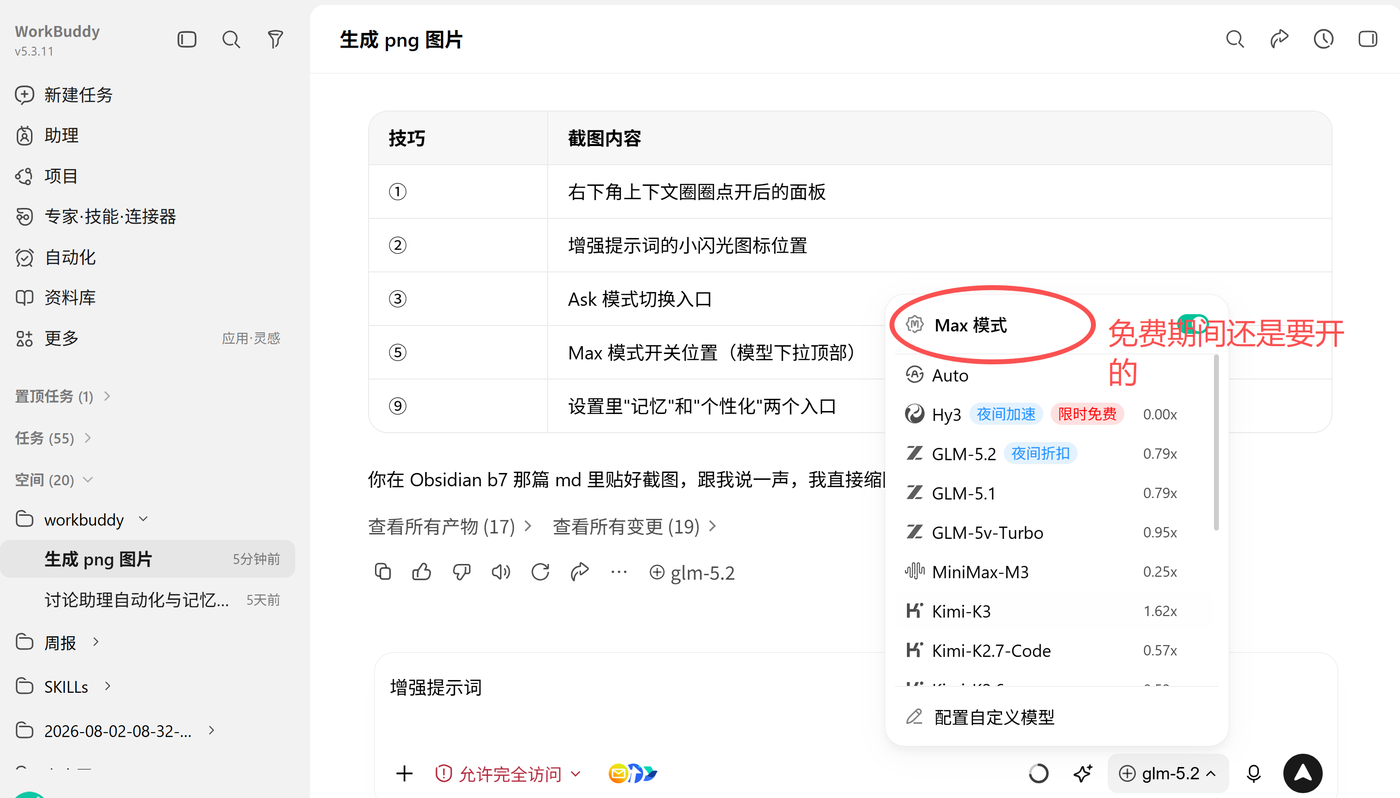The image size is (1400, 798).
Task: Open the 允许完全访问 permission dropdown
Action: (508, 773)
